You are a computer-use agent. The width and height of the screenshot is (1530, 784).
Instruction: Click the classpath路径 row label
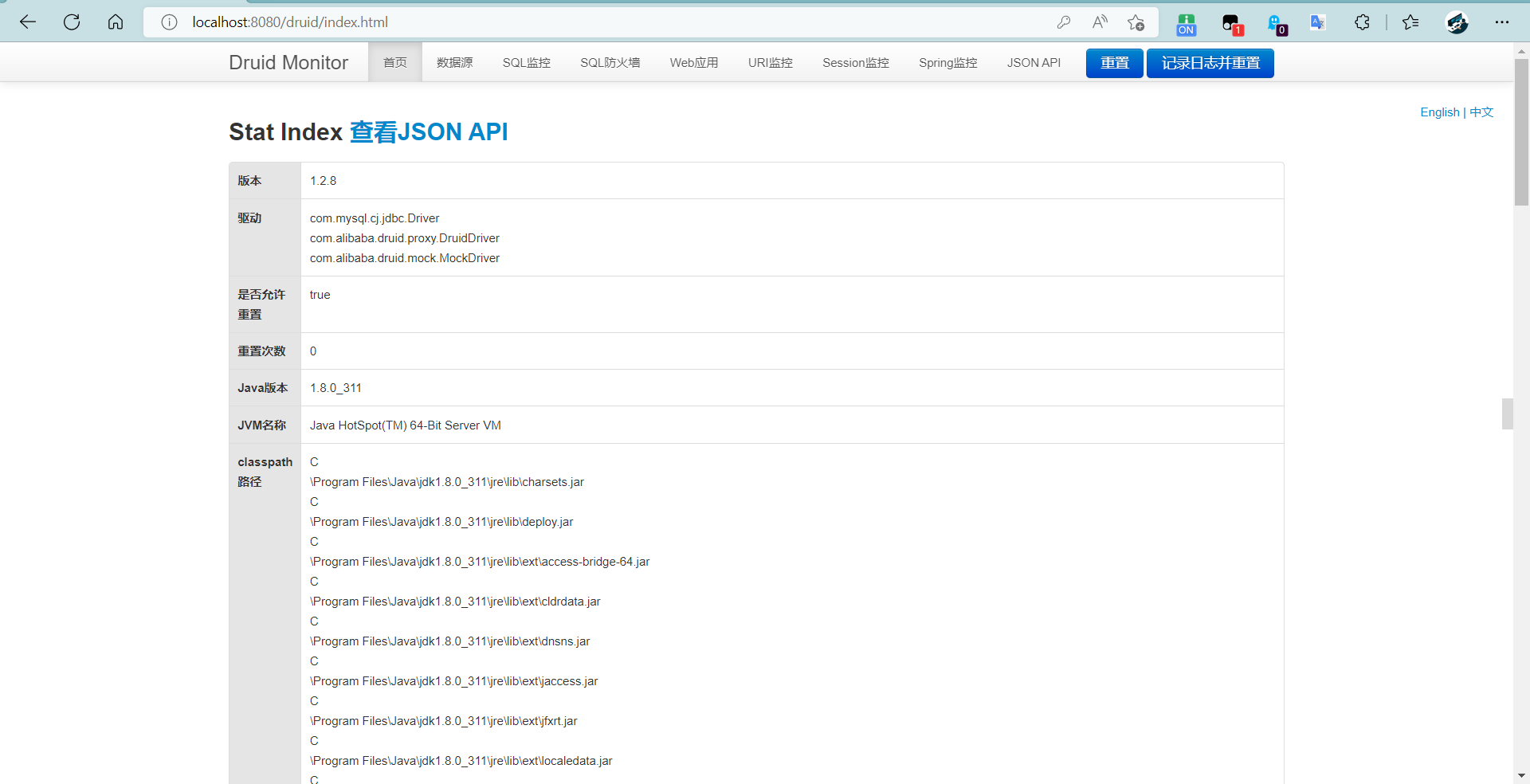(265, 472)
